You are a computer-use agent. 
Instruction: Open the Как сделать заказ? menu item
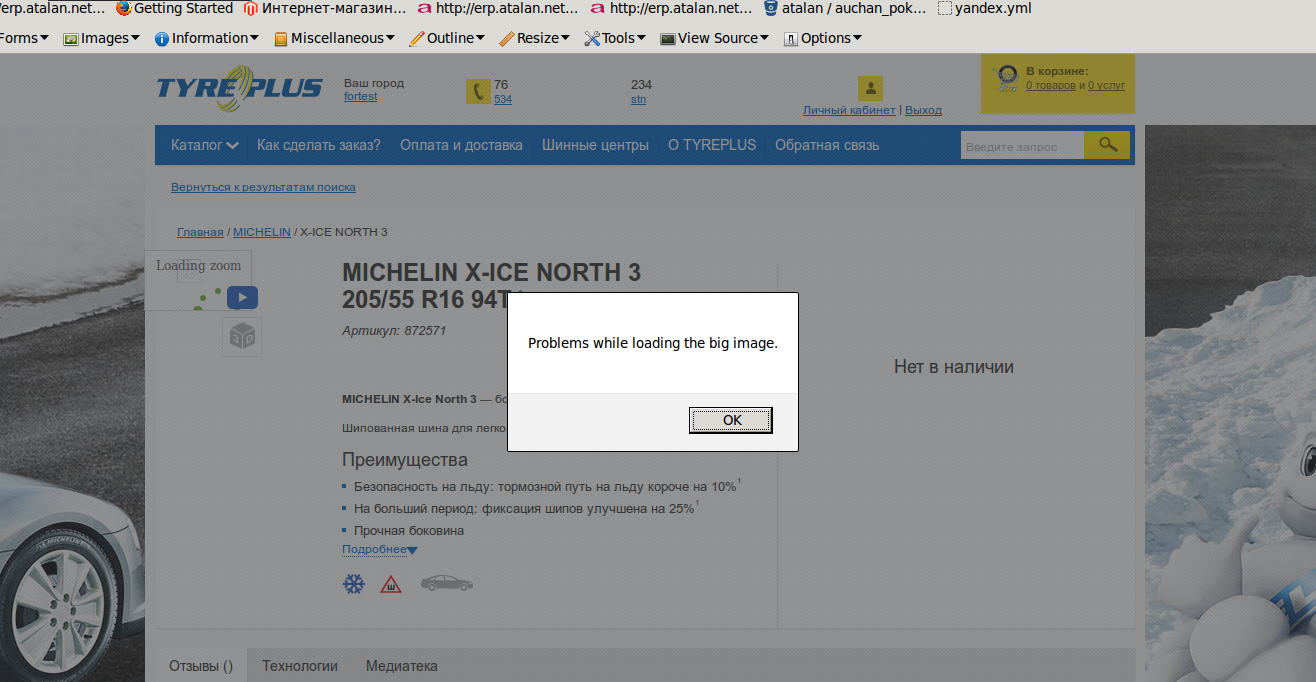pos(319,145)
